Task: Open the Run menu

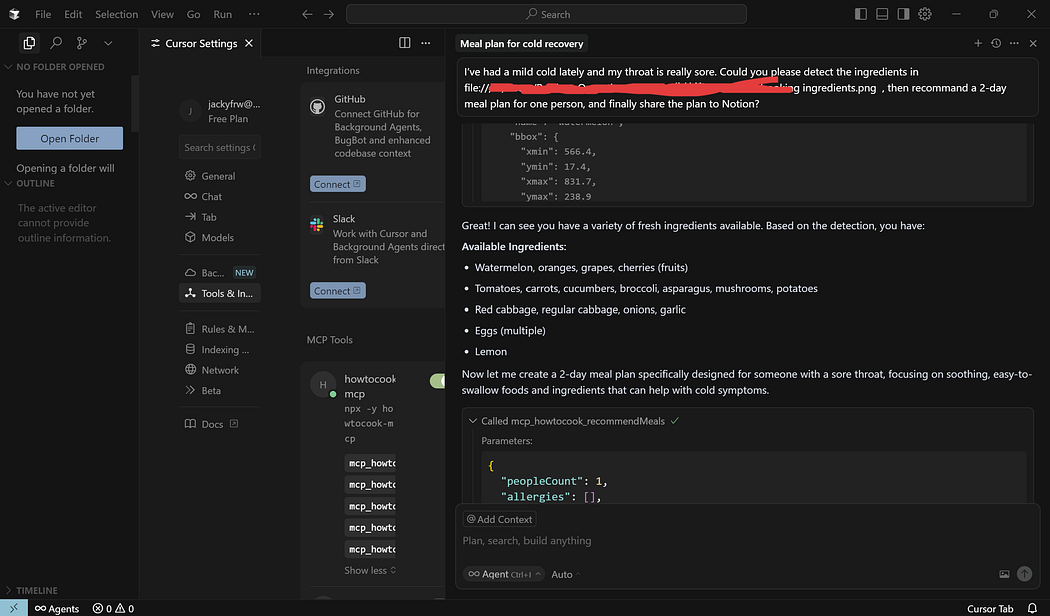Action: click(222, 14)
